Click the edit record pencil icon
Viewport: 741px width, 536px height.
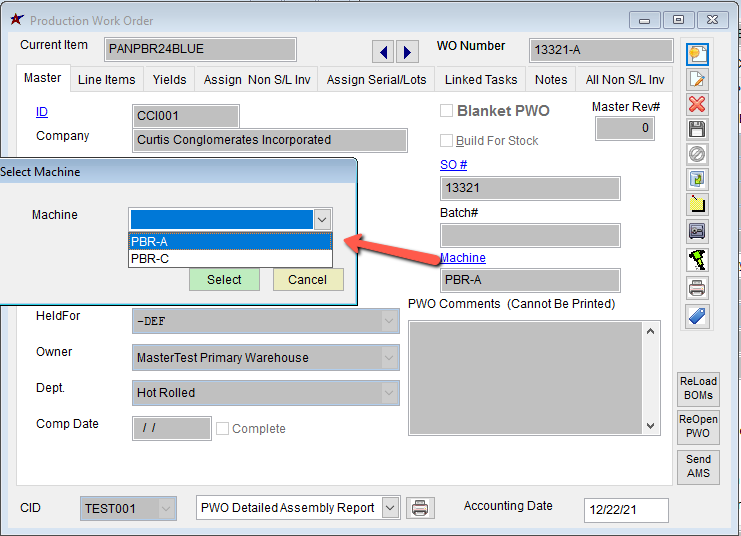[x=697, y=79]
